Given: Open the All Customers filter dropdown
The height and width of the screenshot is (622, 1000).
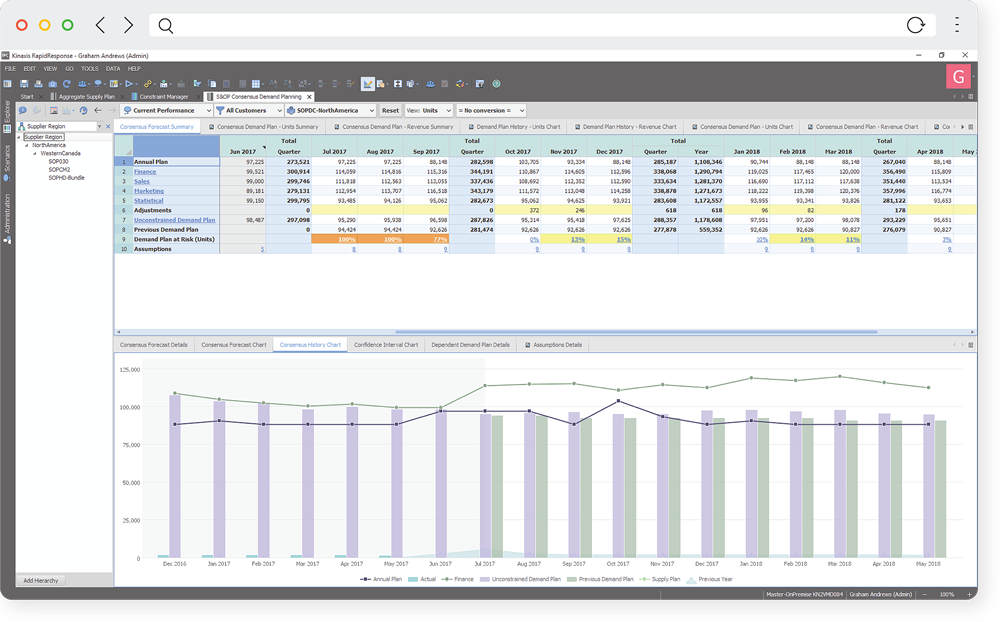Looking at the screenshot, I should coord(248,110).
